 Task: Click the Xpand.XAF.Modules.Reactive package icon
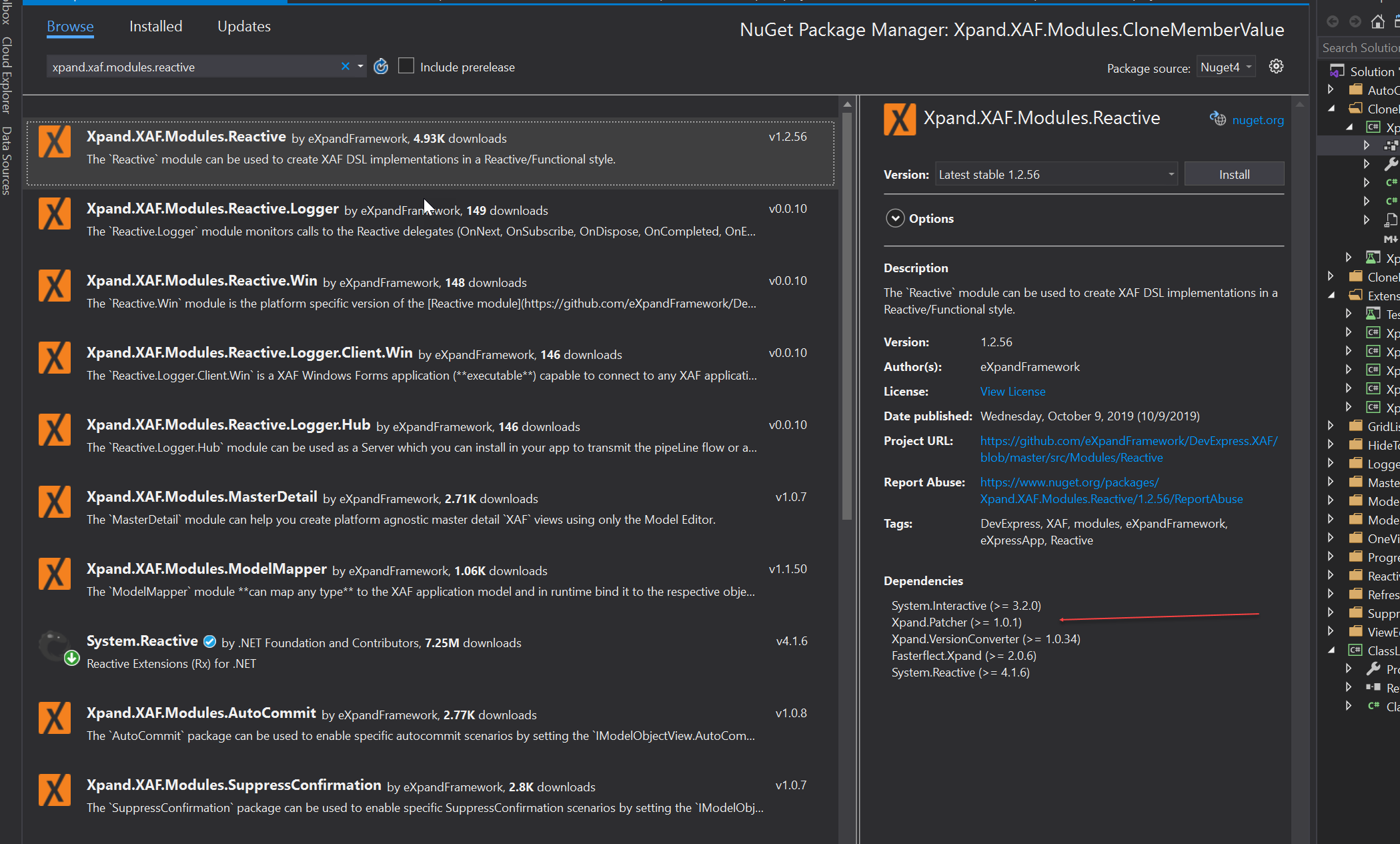point(54,141)
